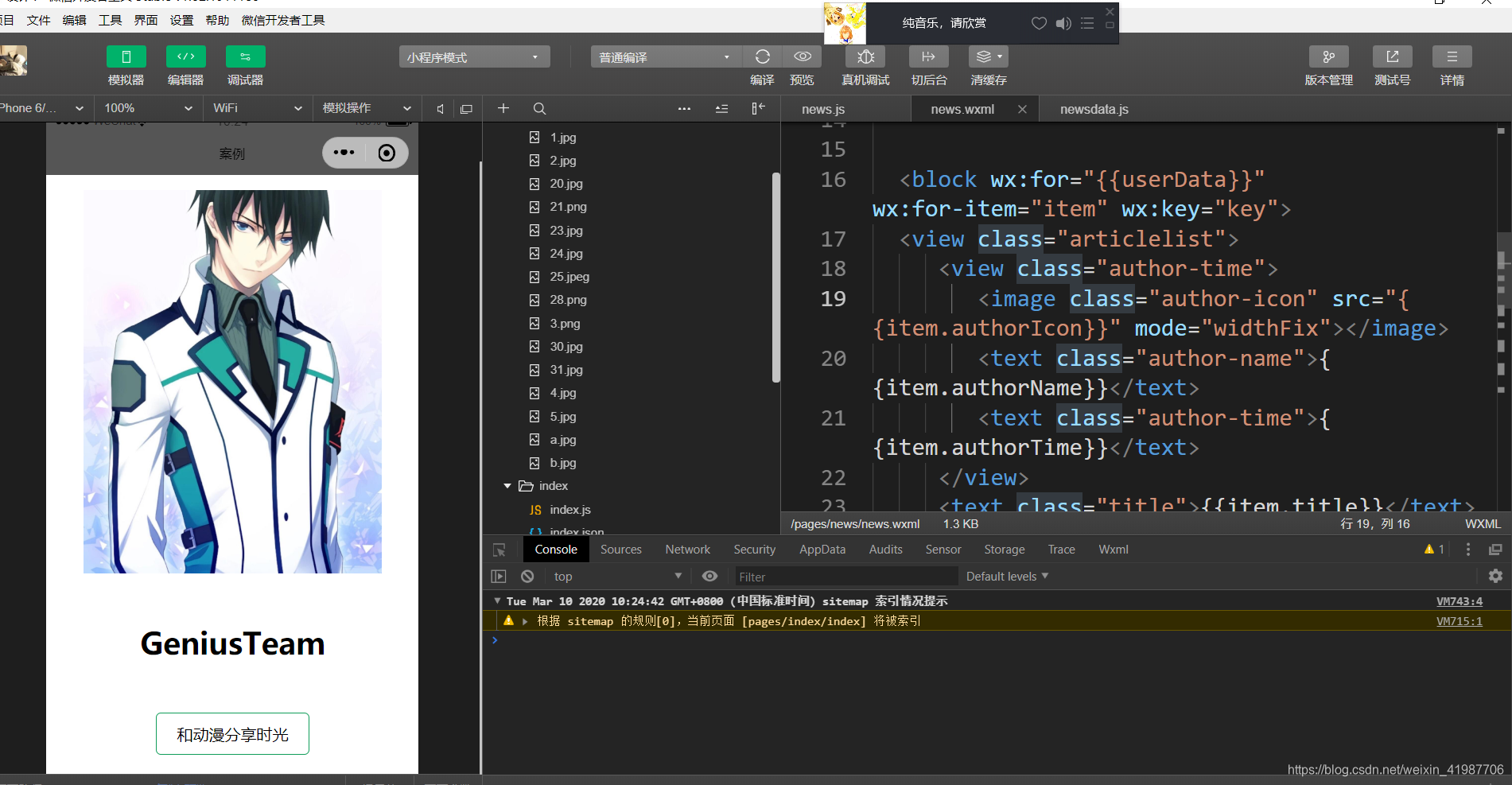Open the 文件 menu
1512x785 pixels.
pyautogui.click(x=38, y=20)
